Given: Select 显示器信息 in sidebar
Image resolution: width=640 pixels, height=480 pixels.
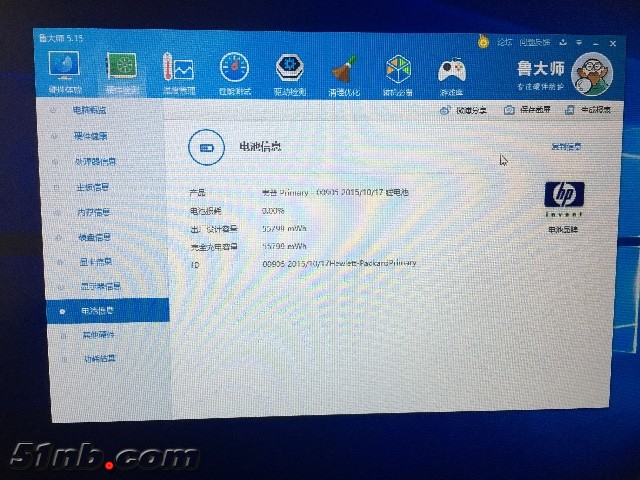Looking at the screenshot, I should coord(101,286).
